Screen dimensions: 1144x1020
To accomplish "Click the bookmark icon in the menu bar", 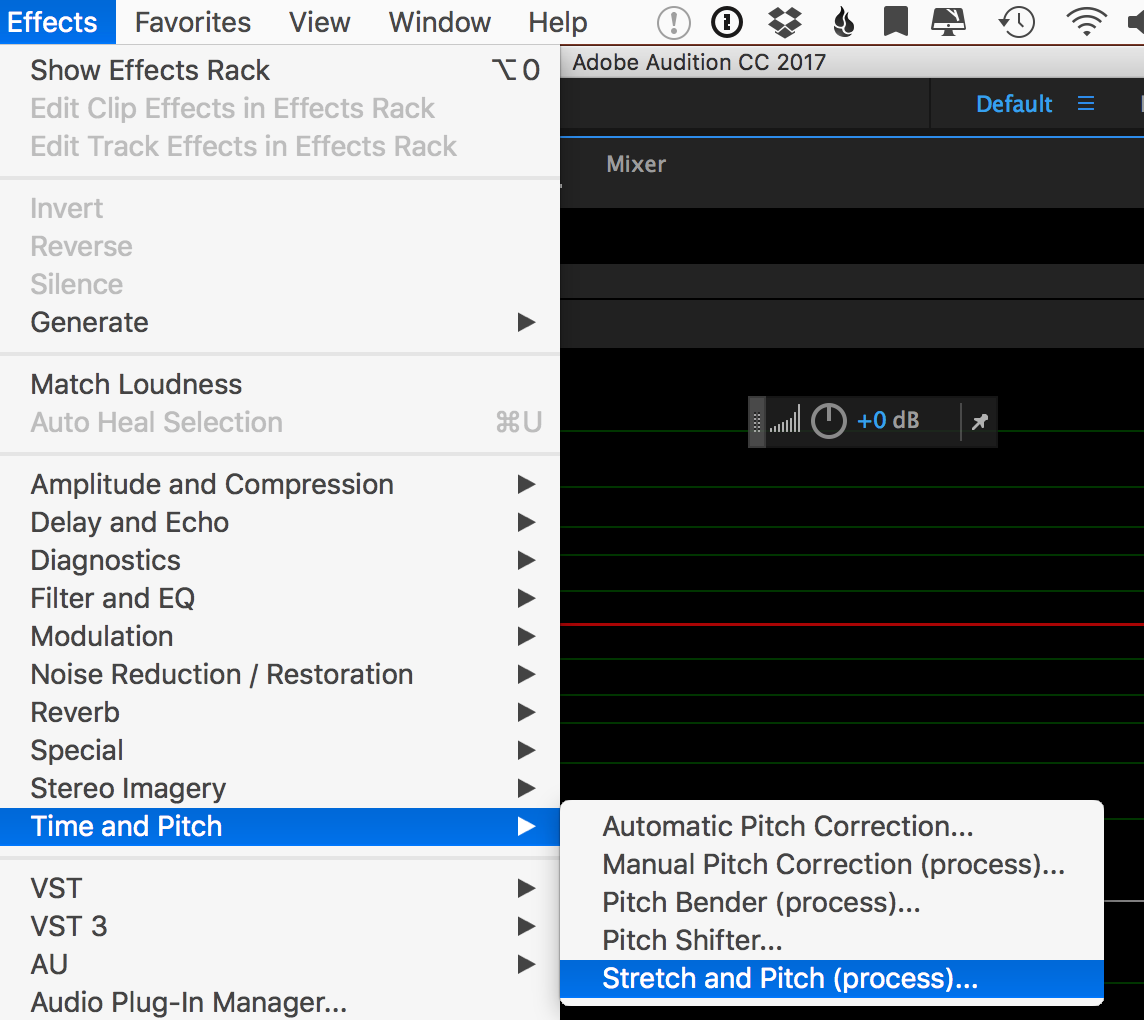I will (895, 22).
